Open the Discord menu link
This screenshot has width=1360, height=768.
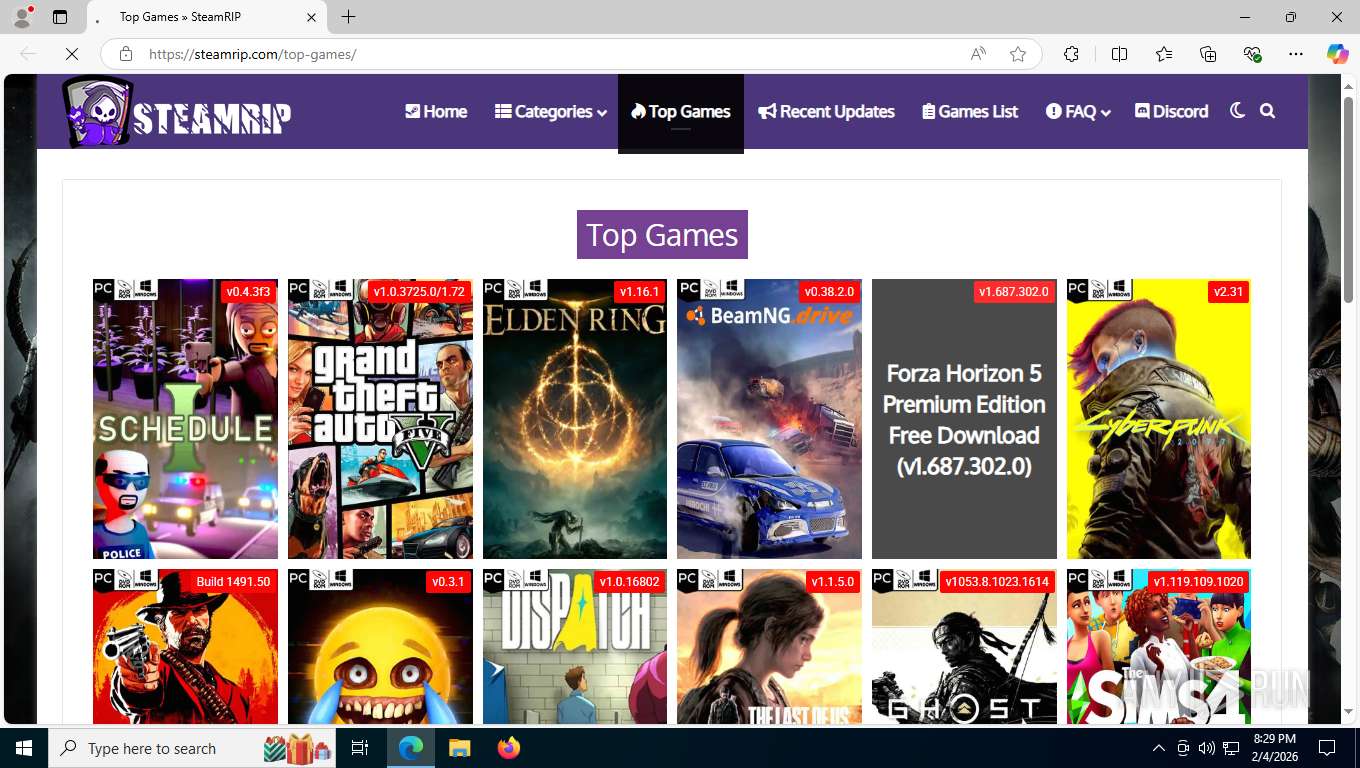1172,111
